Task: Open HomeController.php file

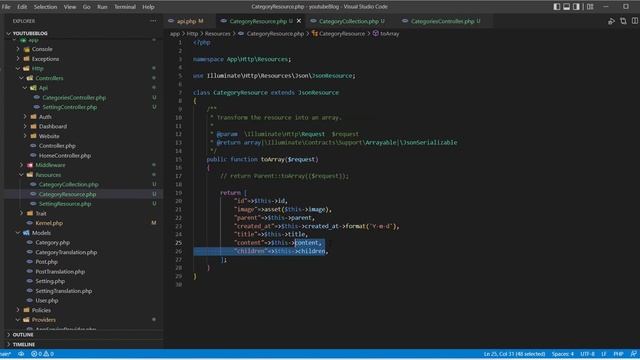Action: 64,156
